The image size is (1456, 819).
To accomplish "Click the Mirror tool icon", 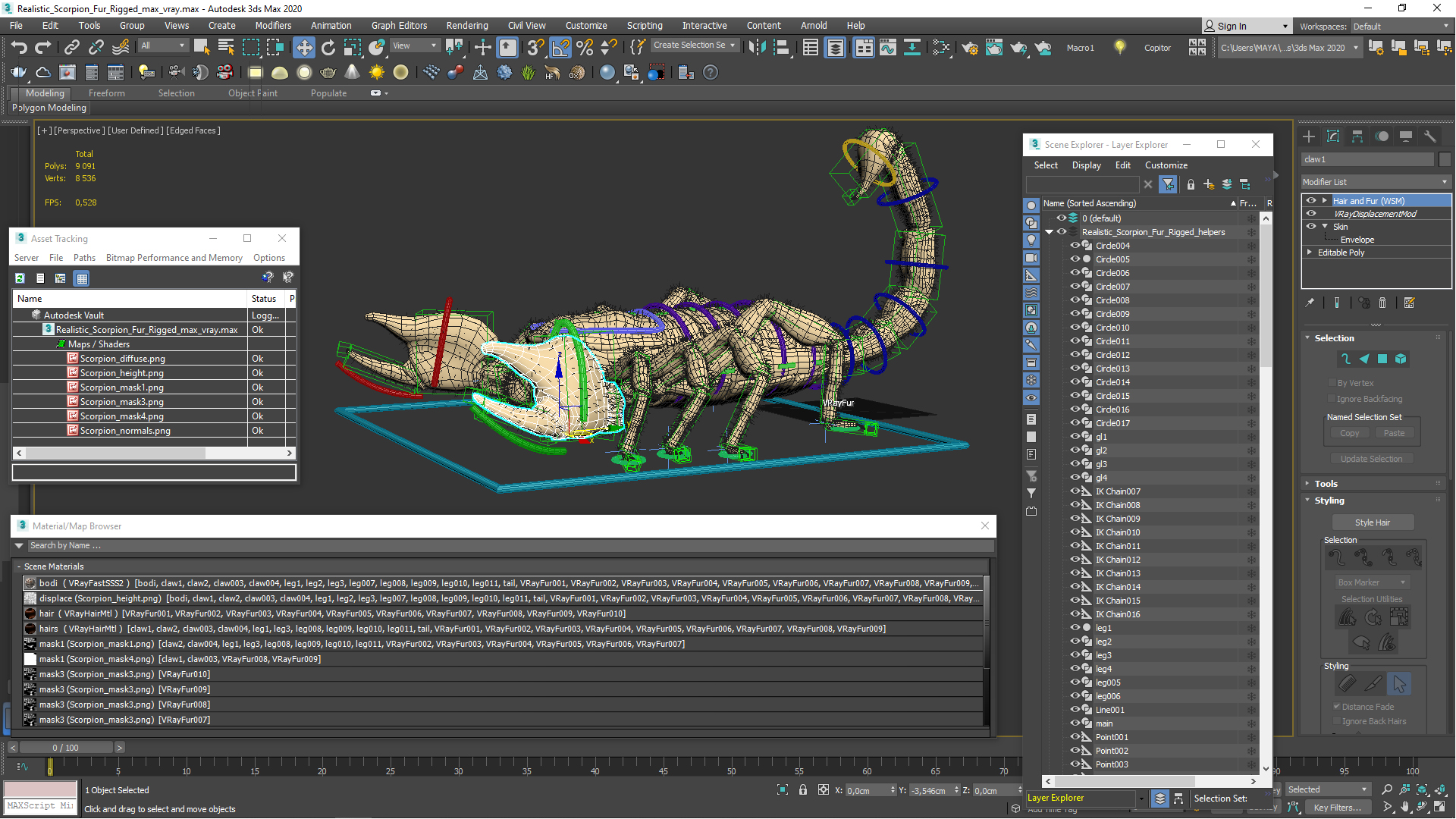I will (757, 48).
